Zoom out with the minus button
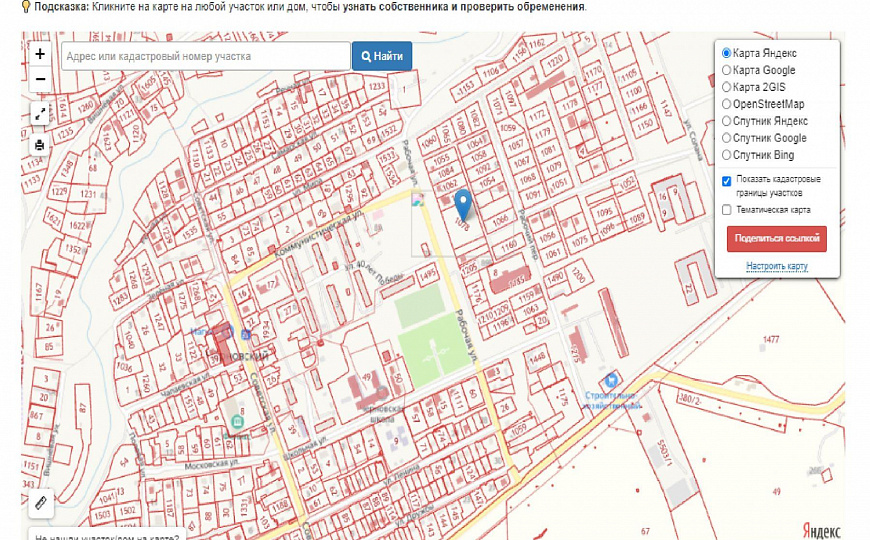The height and width of the screenshot is (540, 870). 40,79
